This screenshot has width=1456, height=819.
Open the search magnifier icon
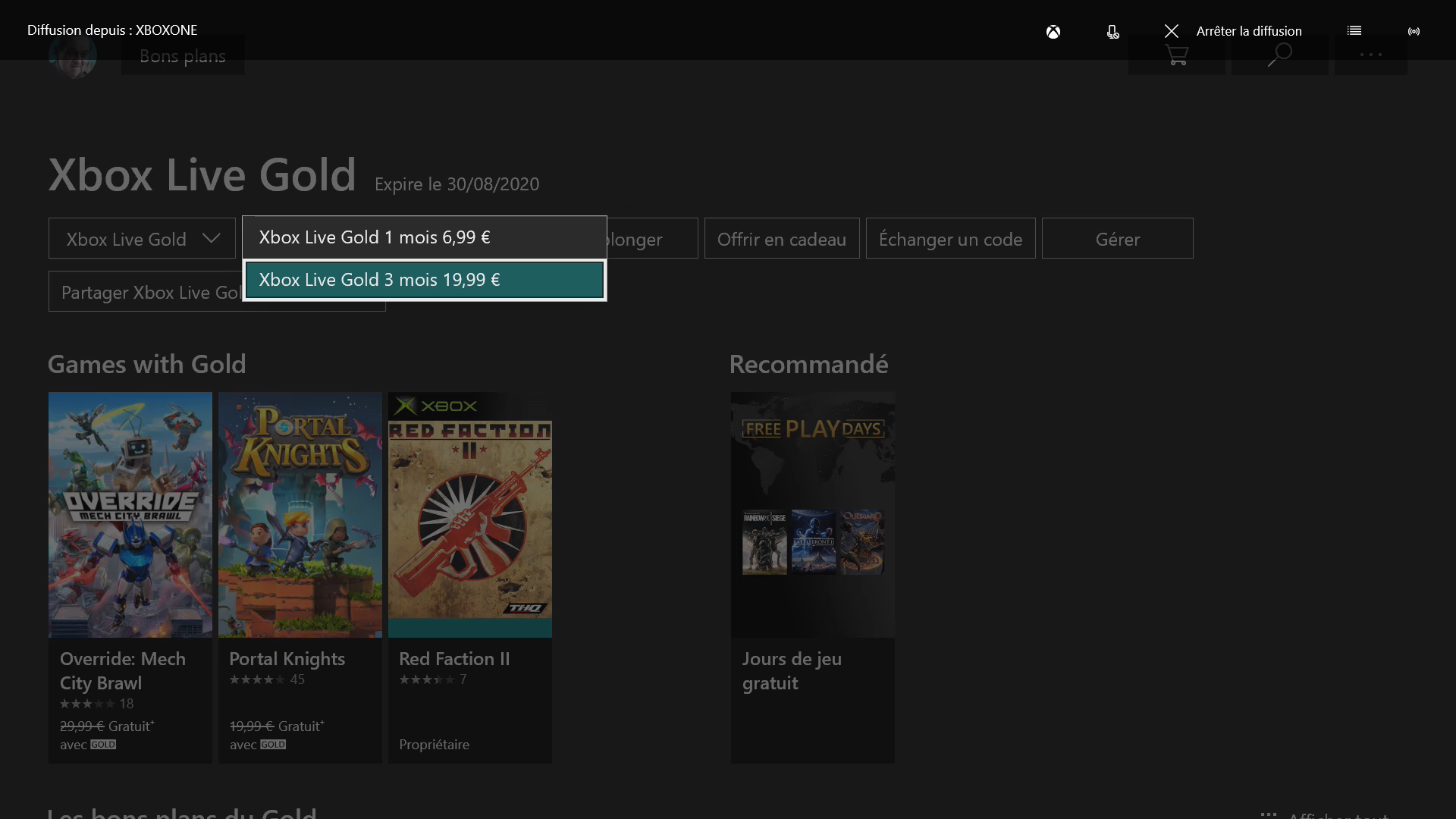point(1280,55)
